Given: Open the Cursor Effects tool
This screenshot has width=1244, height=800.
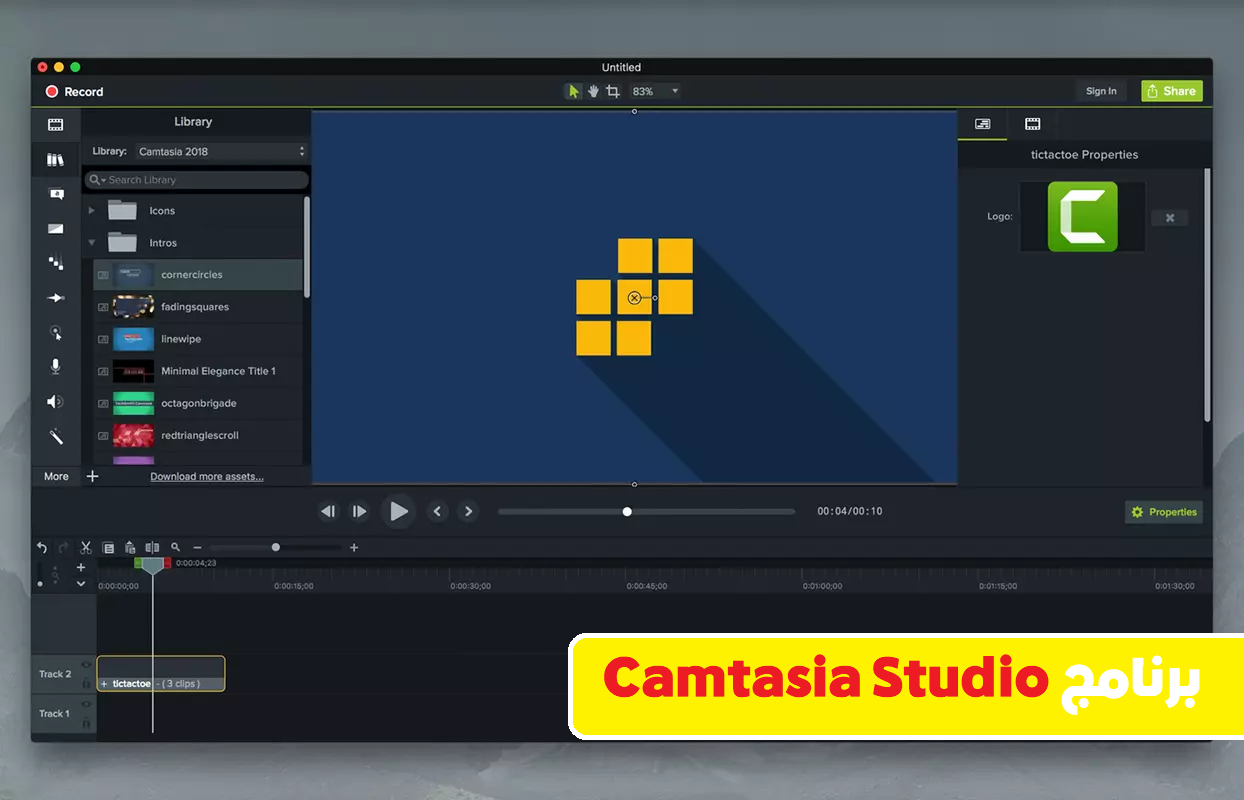Looking at the screenshot, I should coord(56,332).
